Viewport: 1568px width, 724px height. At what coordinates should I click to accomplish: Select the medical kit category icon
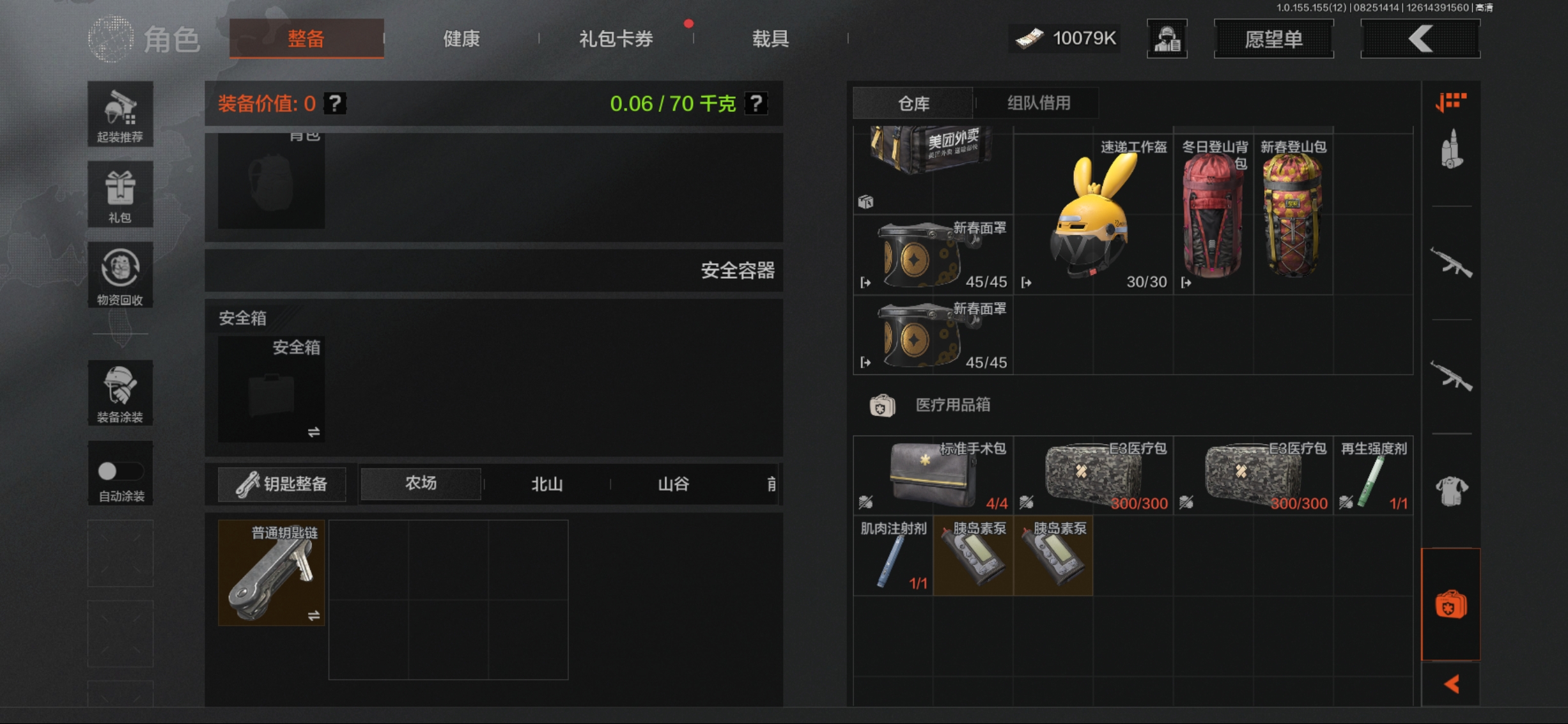tap(1450, 604)
